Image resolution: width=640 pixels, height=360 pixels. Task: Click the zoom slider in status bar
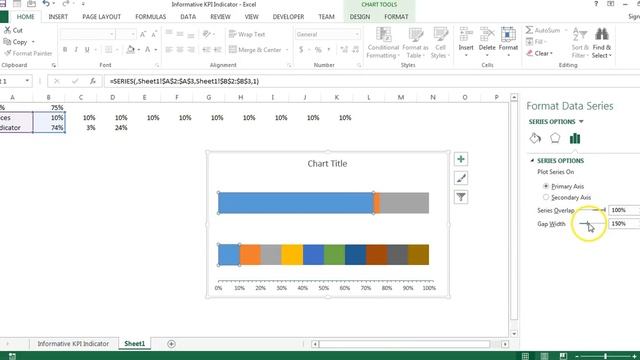pyautogui.click(x=605, y=356)
